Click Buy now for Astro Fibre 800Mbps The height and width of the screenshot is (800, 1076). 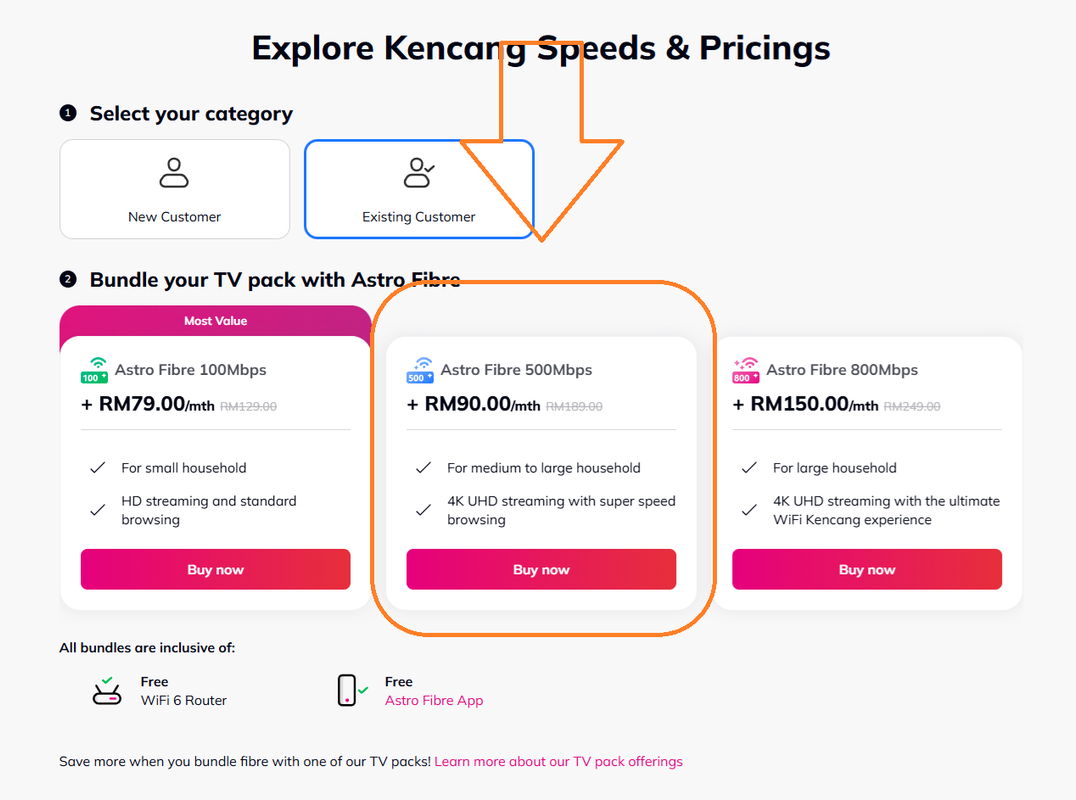click(x=867, y=570)
